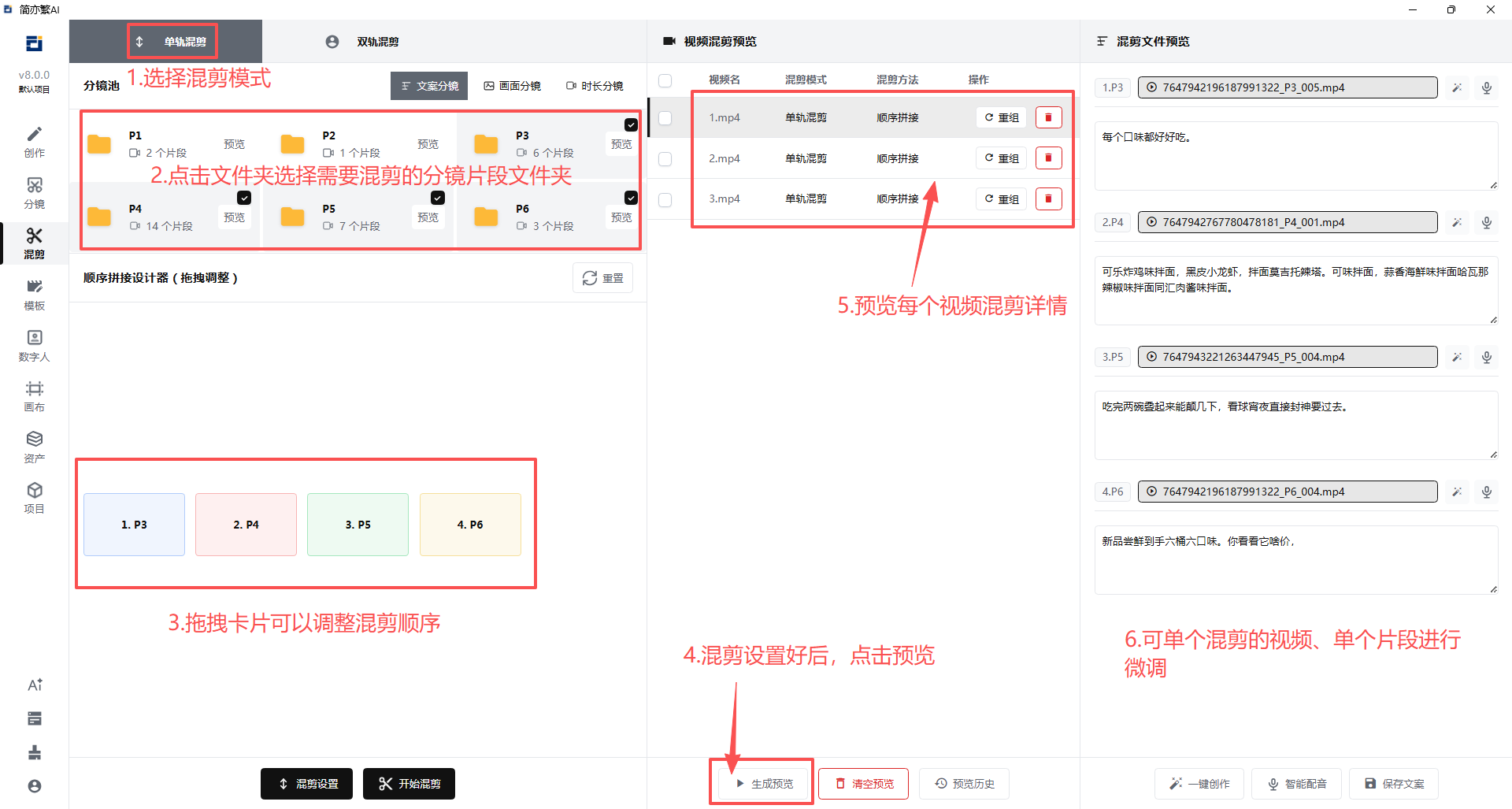Delete 2.mp4 with the red trash icon

[x=1048, y=158]
